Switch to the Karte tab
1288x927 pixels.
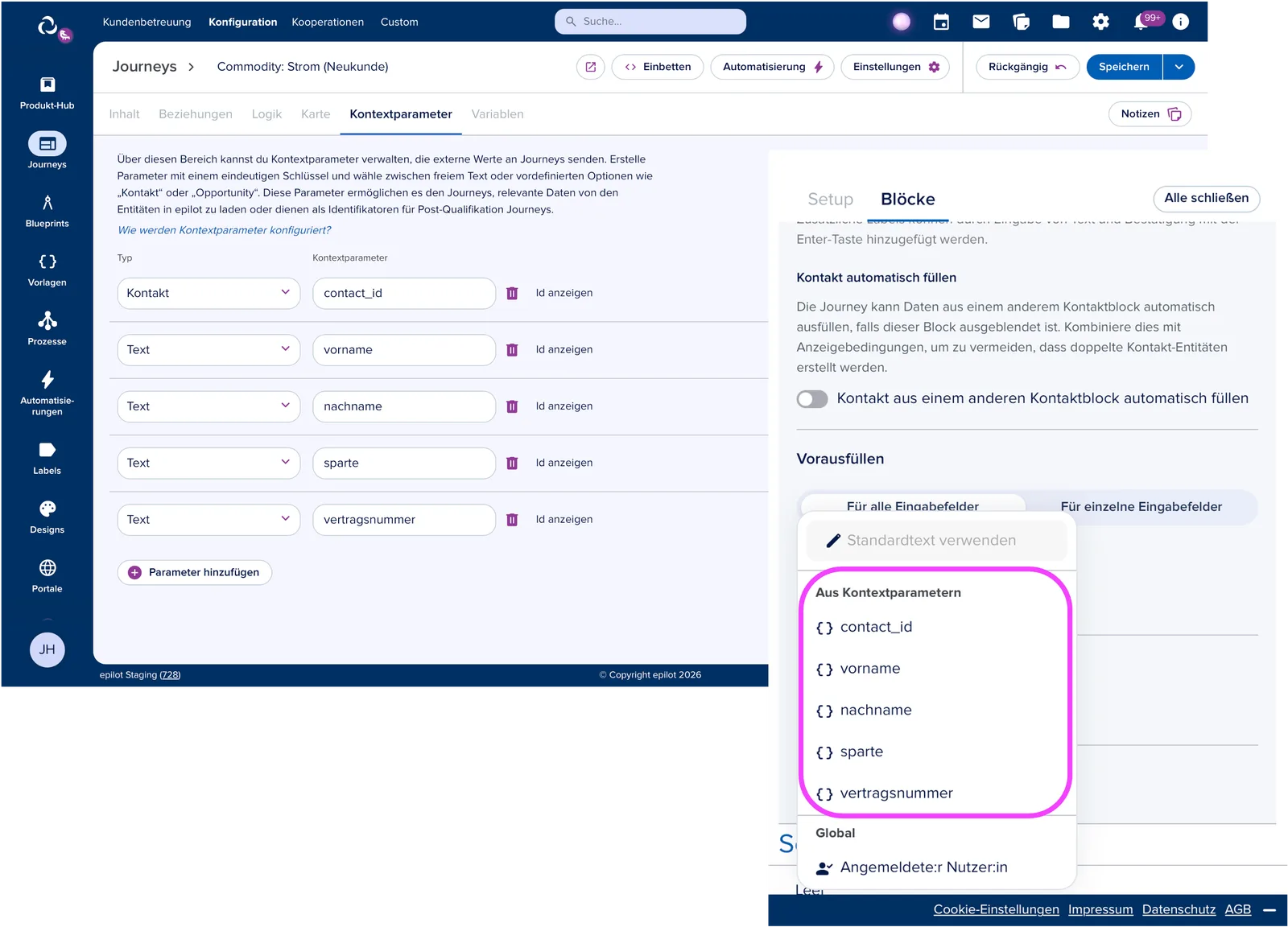[x=316, y=114]
